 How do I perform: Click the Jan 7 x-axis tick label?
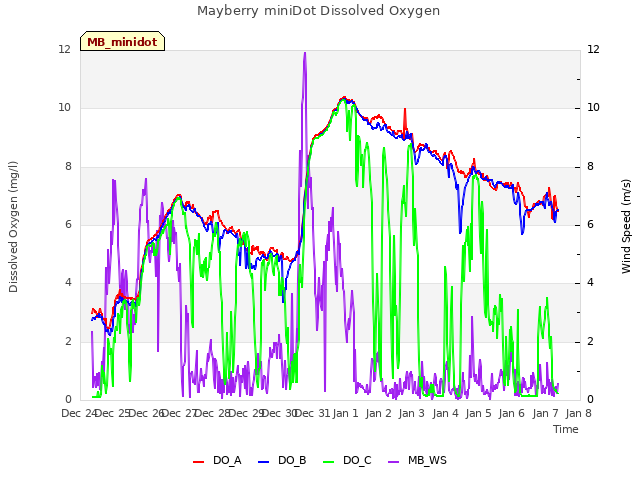tap(545, 413)
